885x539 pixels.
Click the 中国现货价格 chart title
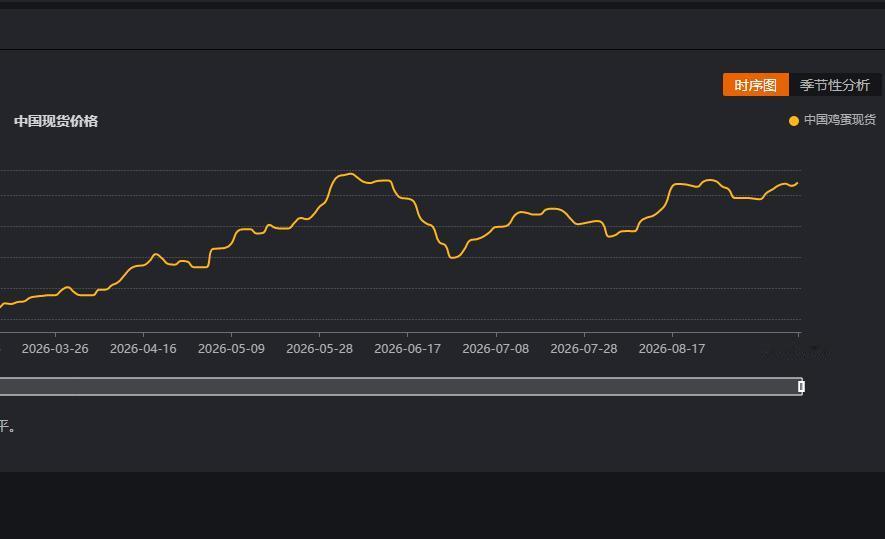[56, 121]
